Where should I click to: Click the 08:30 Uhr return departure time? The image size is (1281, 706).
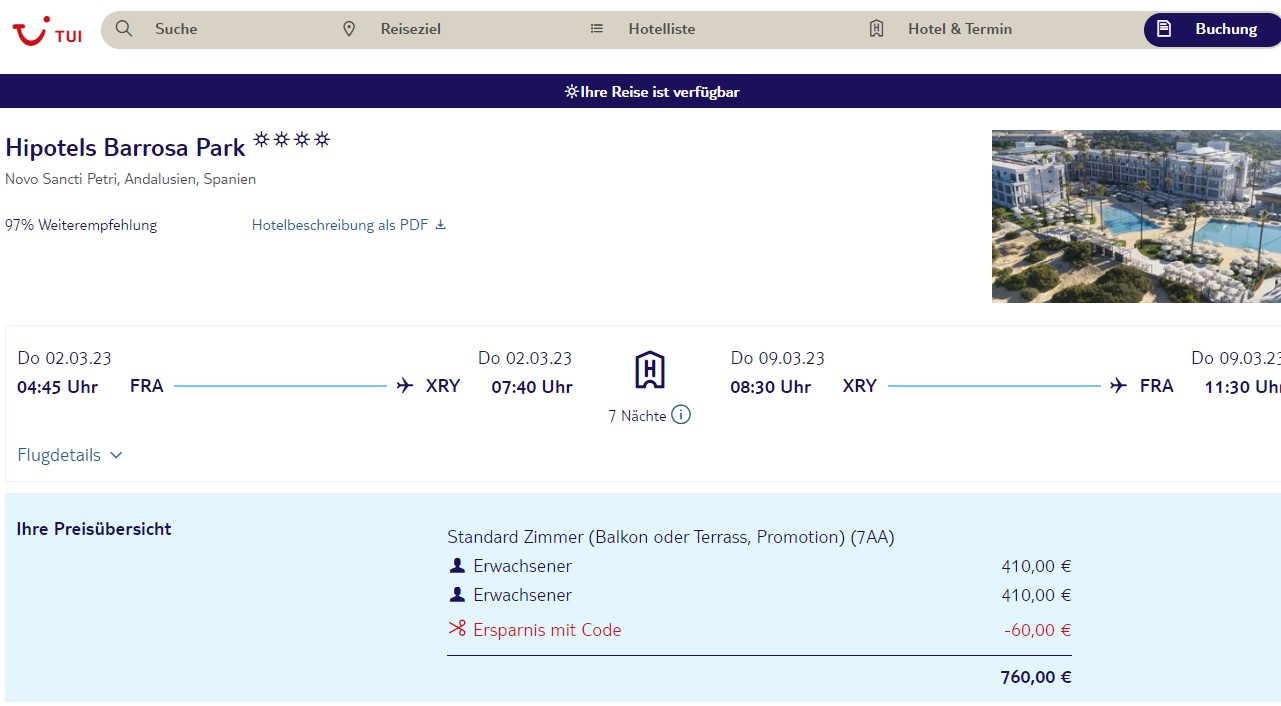click(x=770, y=387)
